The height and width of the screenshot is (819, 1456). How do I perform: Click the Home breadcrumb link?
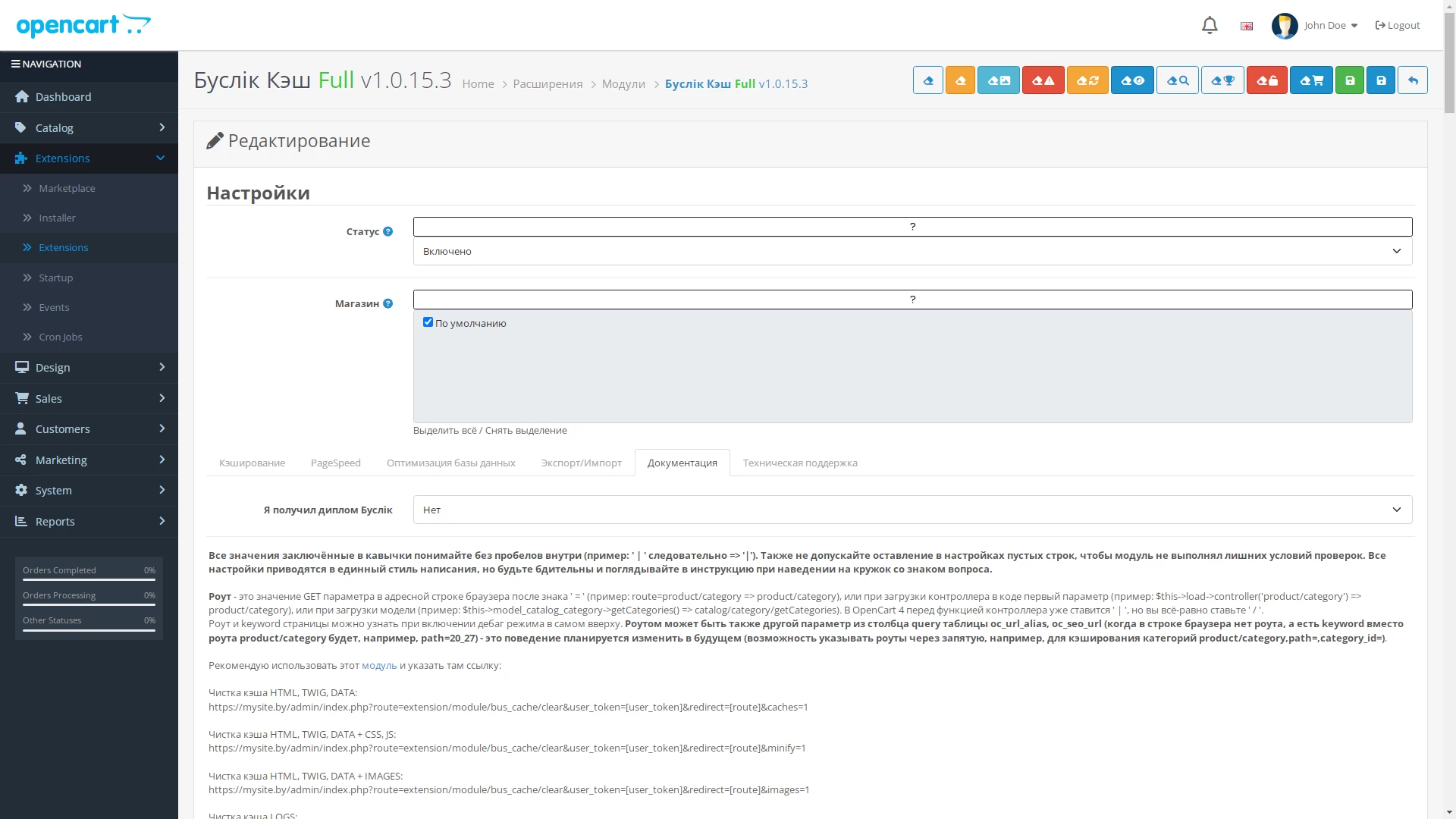pyautogui.click(x=478, y=84)
